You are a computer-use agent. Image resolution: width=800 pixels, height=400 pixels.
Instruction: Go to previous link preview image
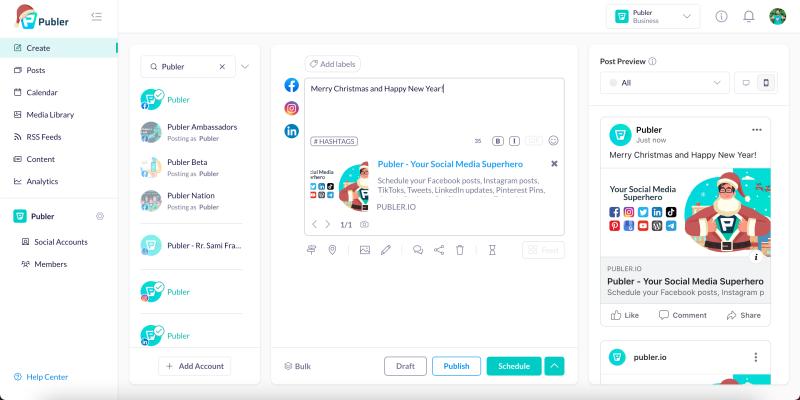click(314, 224)
